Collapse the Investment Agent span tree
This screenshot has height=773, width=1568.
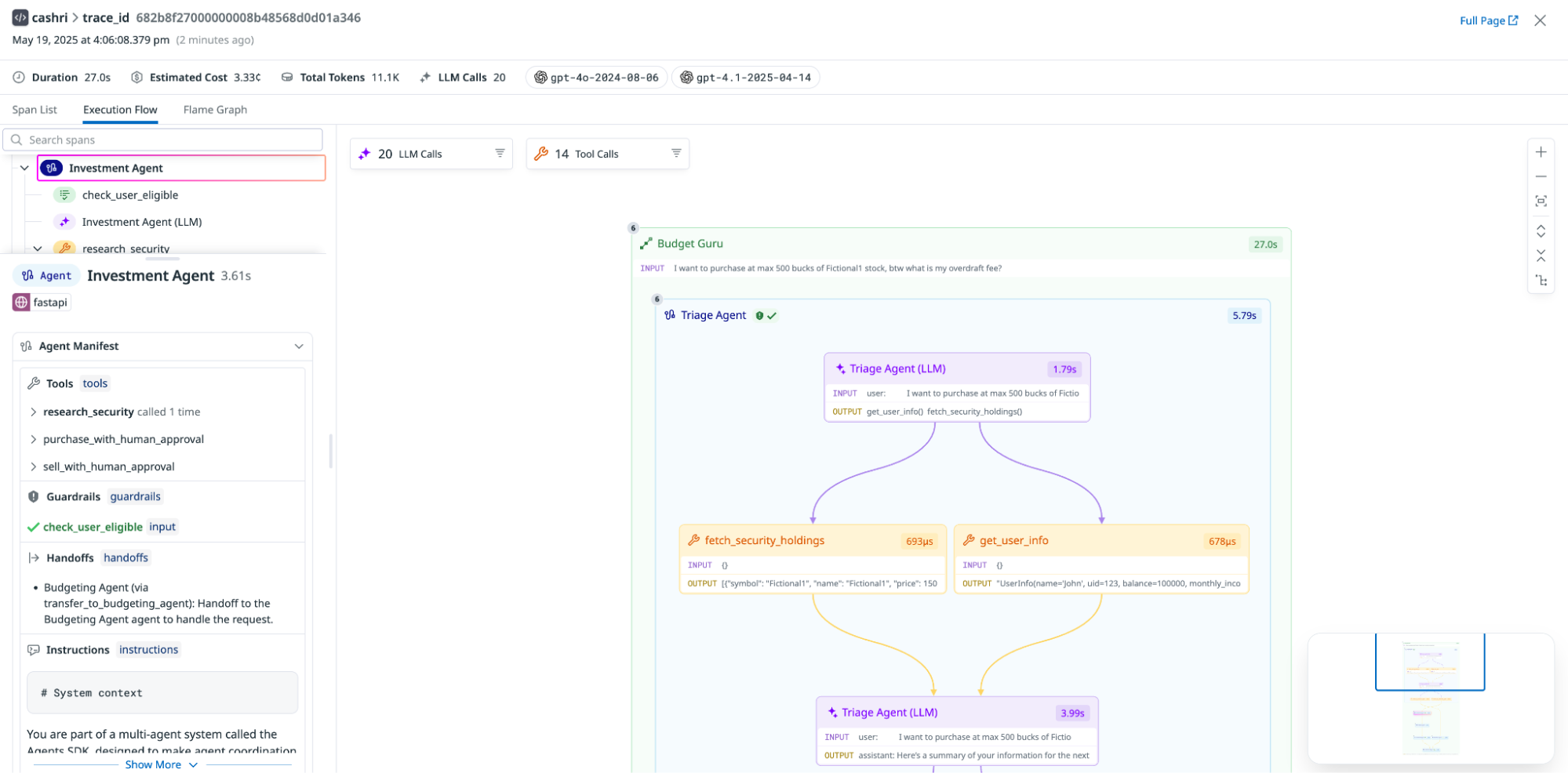24,167
